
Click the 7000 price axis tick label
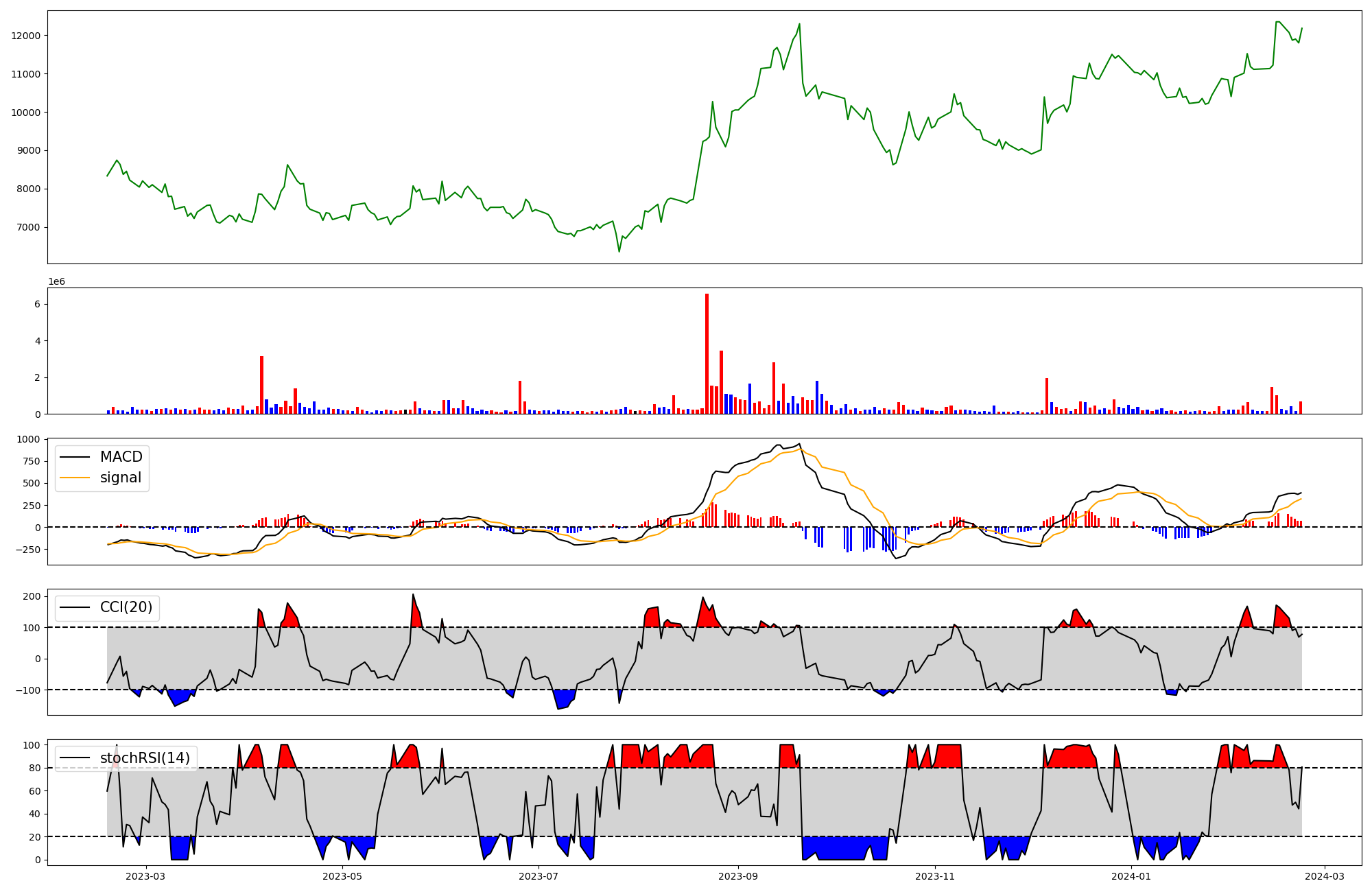[29, 228]
